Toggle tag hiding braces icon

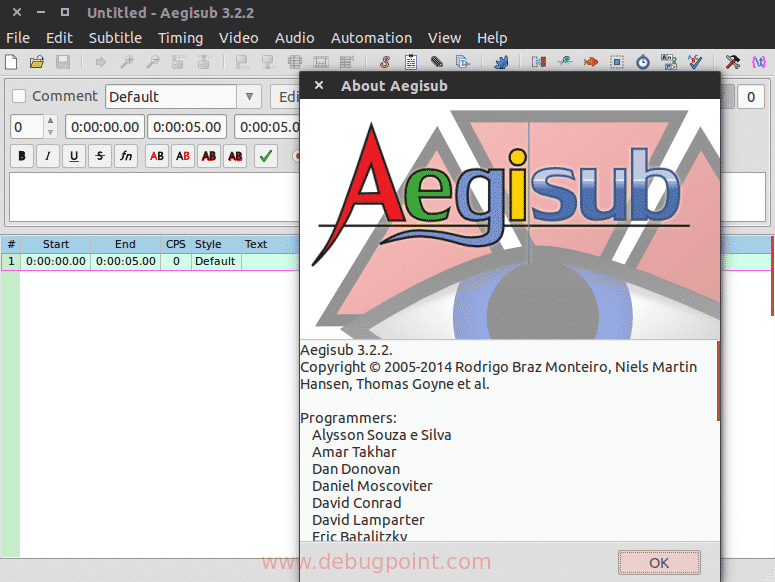(759, 62)
